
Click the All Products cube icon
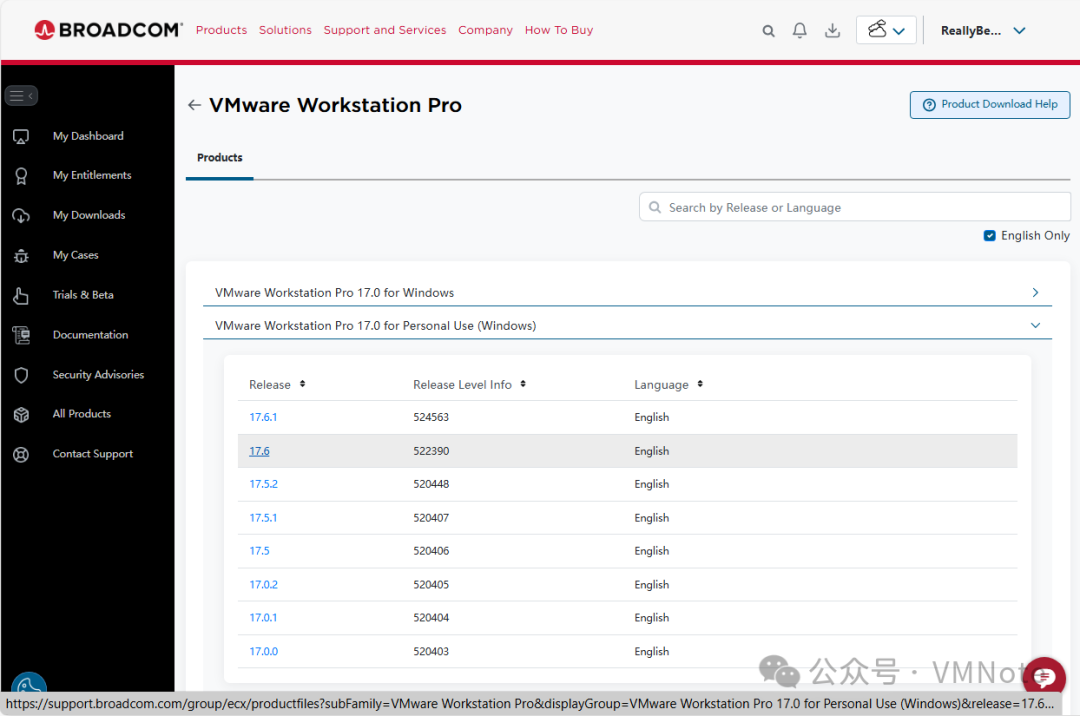[x=21, y=414]
